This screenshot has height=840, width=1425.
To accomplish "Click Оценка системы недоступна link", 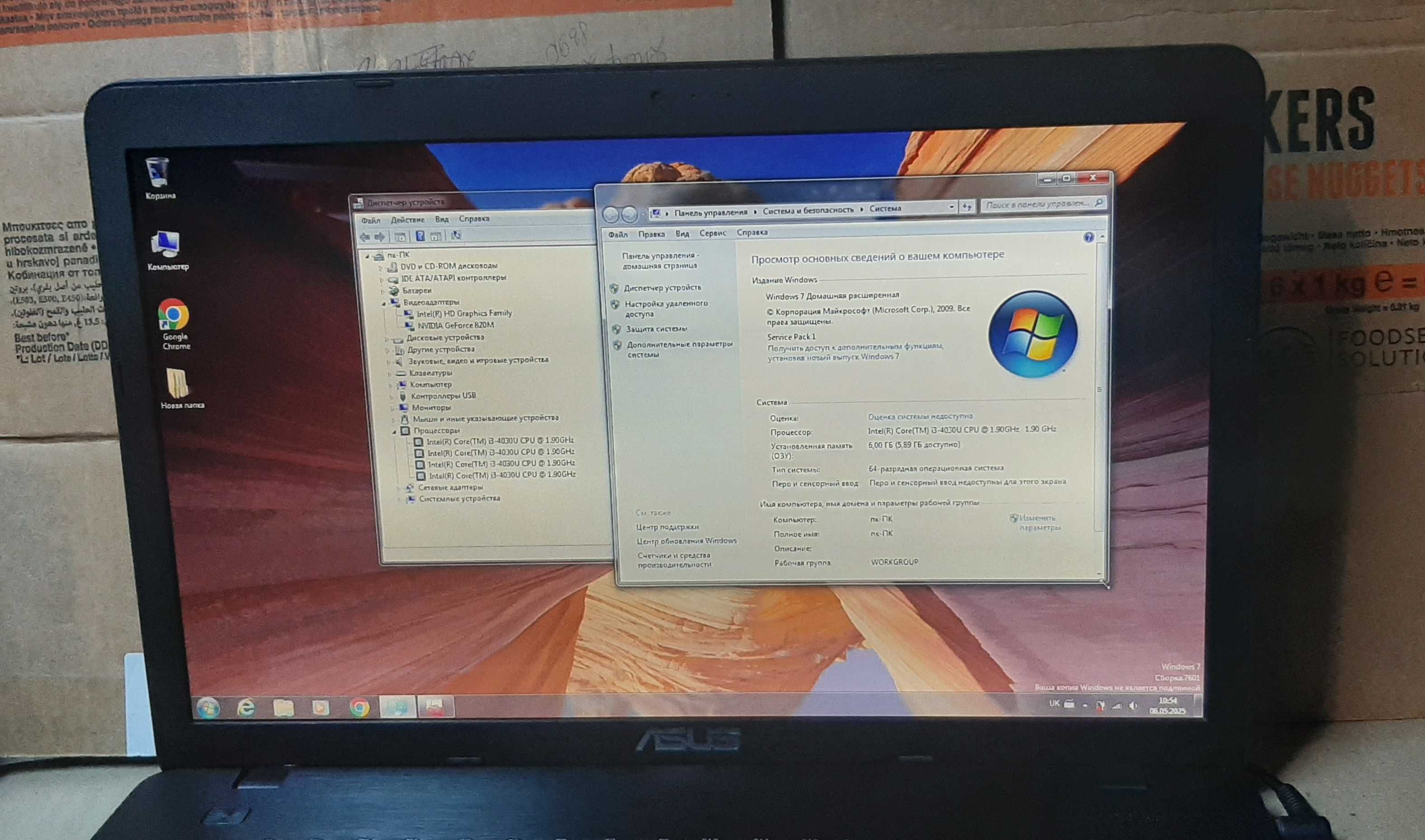I will [921, 416].
